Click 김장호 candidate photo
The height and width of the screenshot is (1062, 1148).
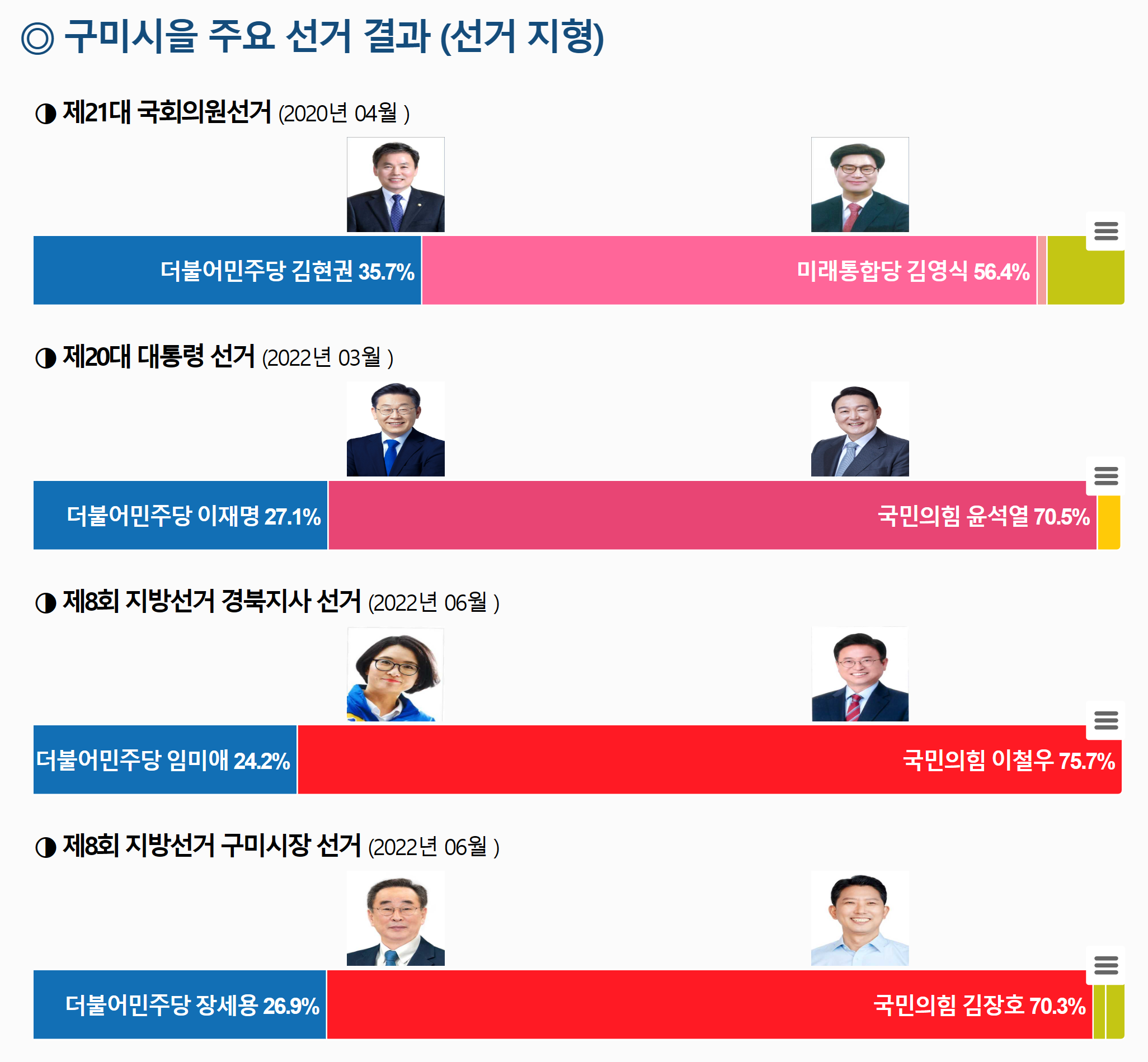pyautogui.click(x=859, y=918)
